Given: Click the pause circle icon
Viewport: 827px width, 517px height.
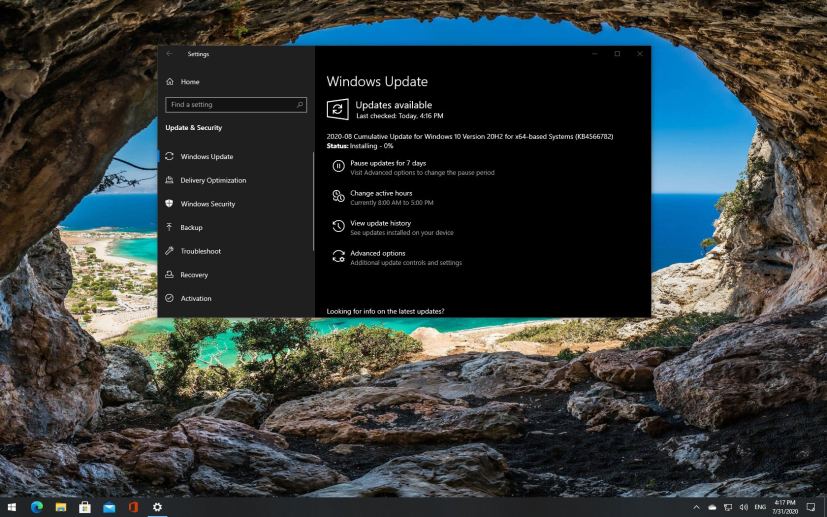Looking at the screenshot, I should pos(338,166).
